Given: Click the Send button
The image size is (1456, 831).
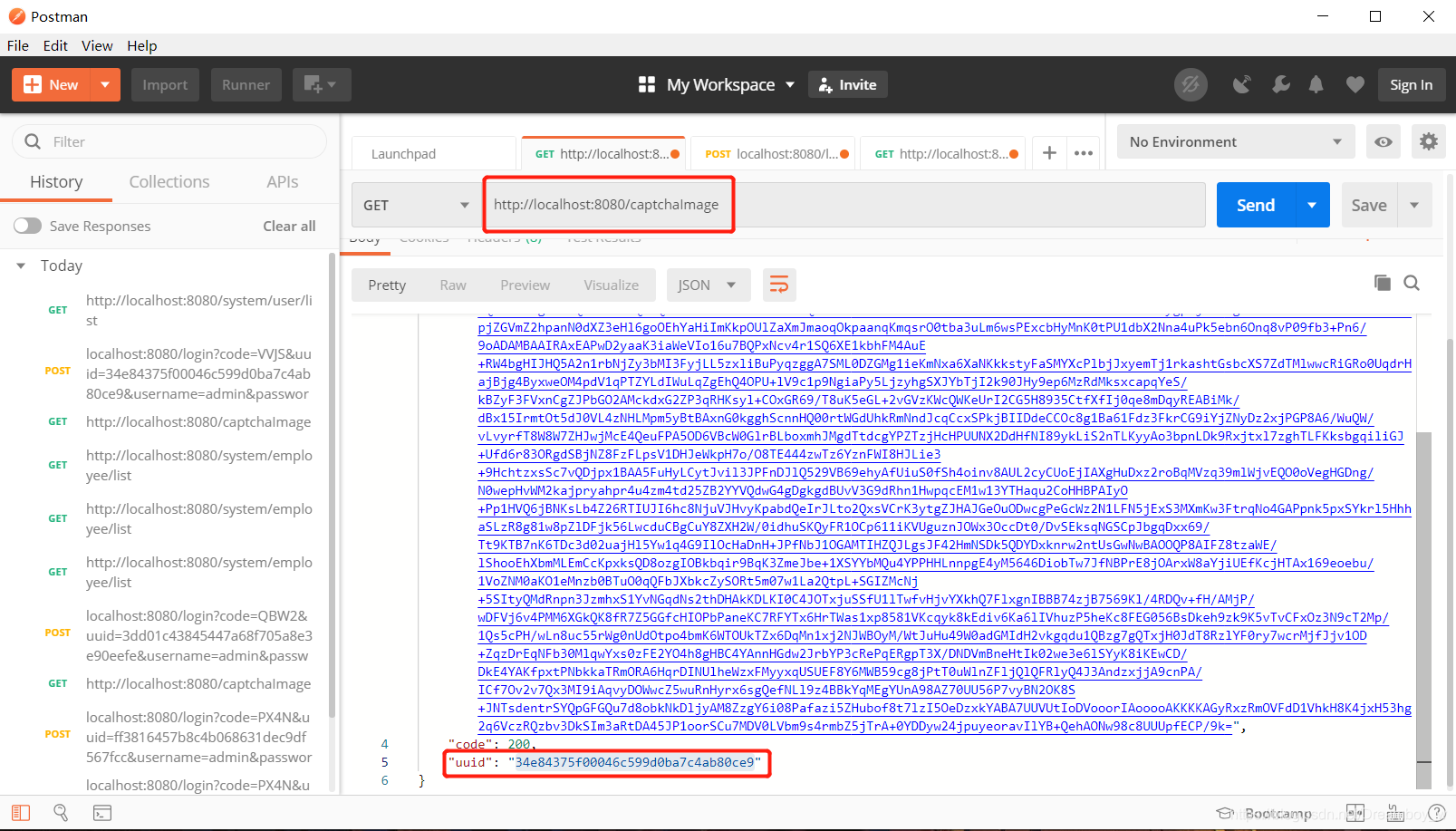Looking at the screenshot, I should 1256,205.
